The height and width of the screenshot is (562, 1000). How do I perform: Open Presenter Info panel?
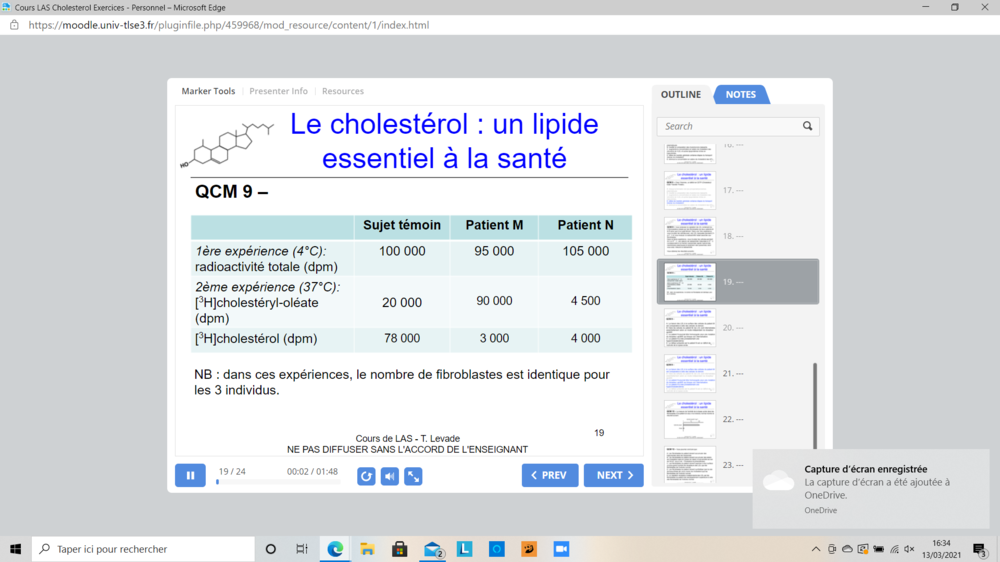click(x=278, y=91)
